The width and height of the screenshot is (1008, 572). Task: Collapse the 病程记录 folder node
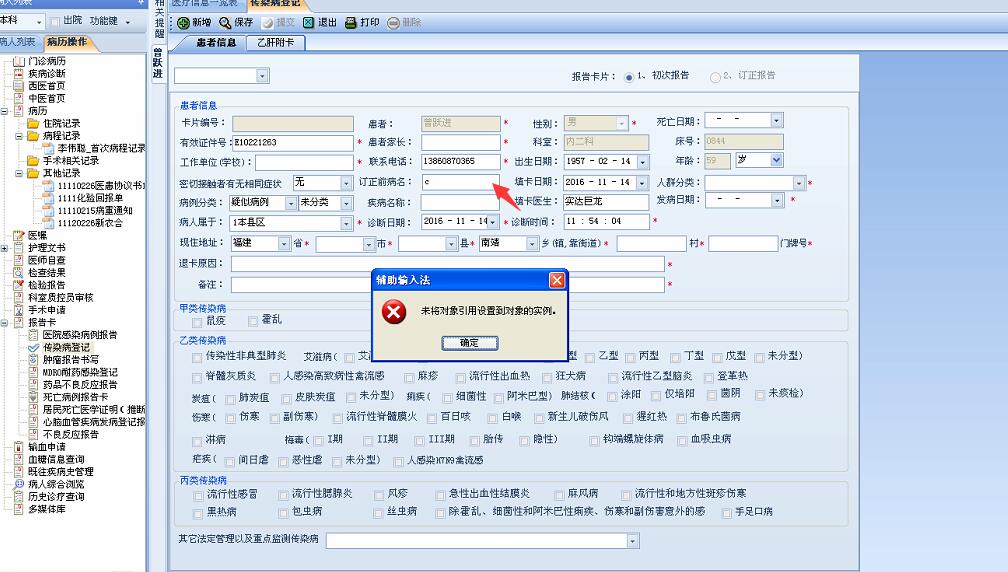19,136
